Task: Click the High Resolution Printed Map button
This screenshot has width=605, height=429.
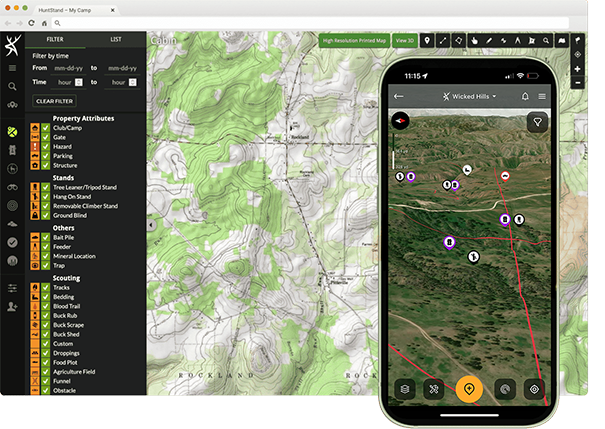Action: click(x=354, y=41)
